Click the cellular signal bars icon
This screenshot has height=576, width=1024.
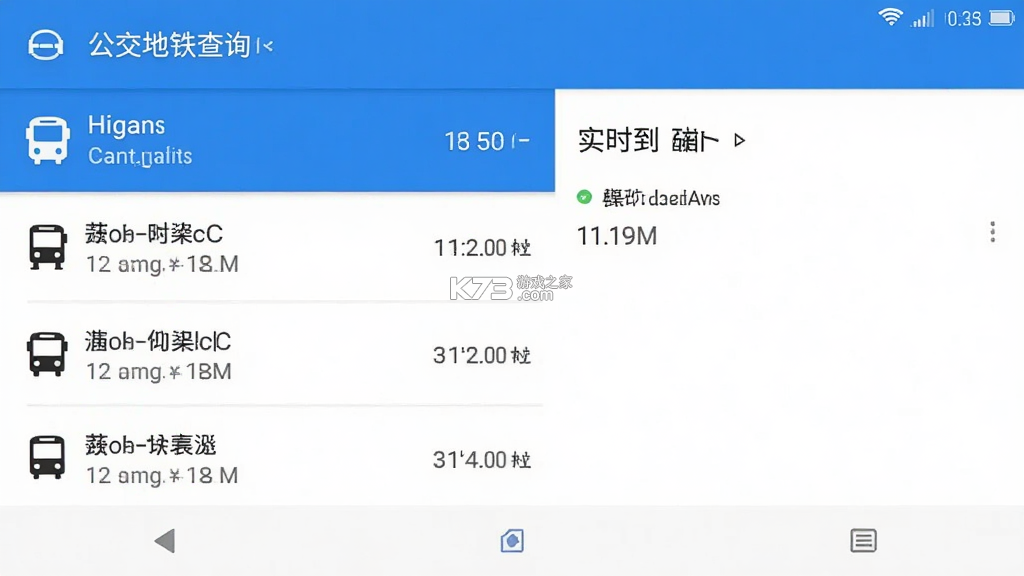[923, 18]
